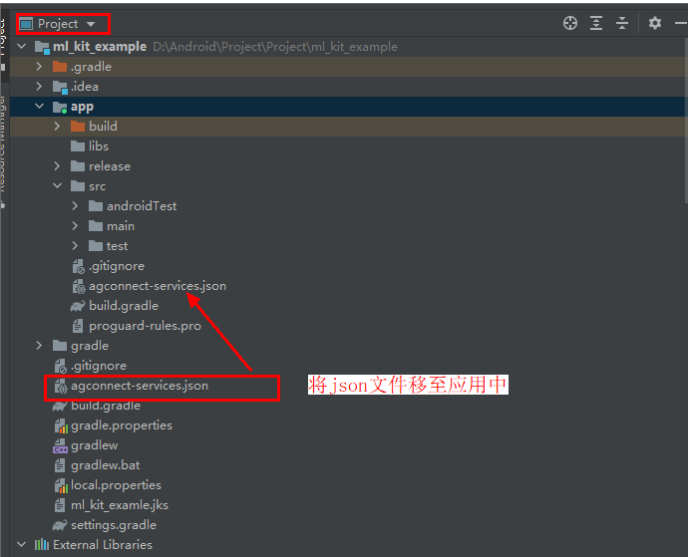This screenshot has width=688, height=557.
Task: Click the locate/select opened file target icon
Action: (570, 23)
